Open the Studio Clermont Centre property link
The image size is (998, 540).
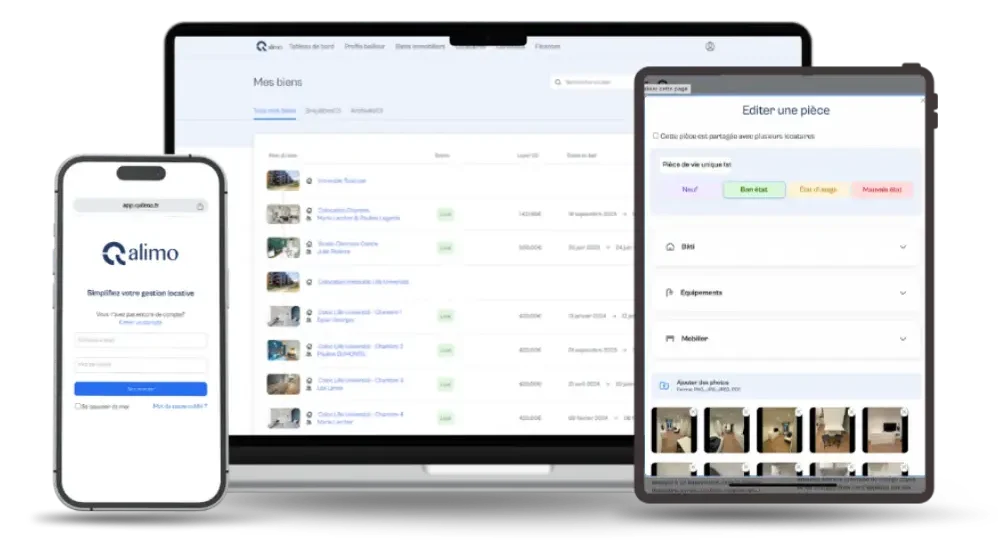348,244
